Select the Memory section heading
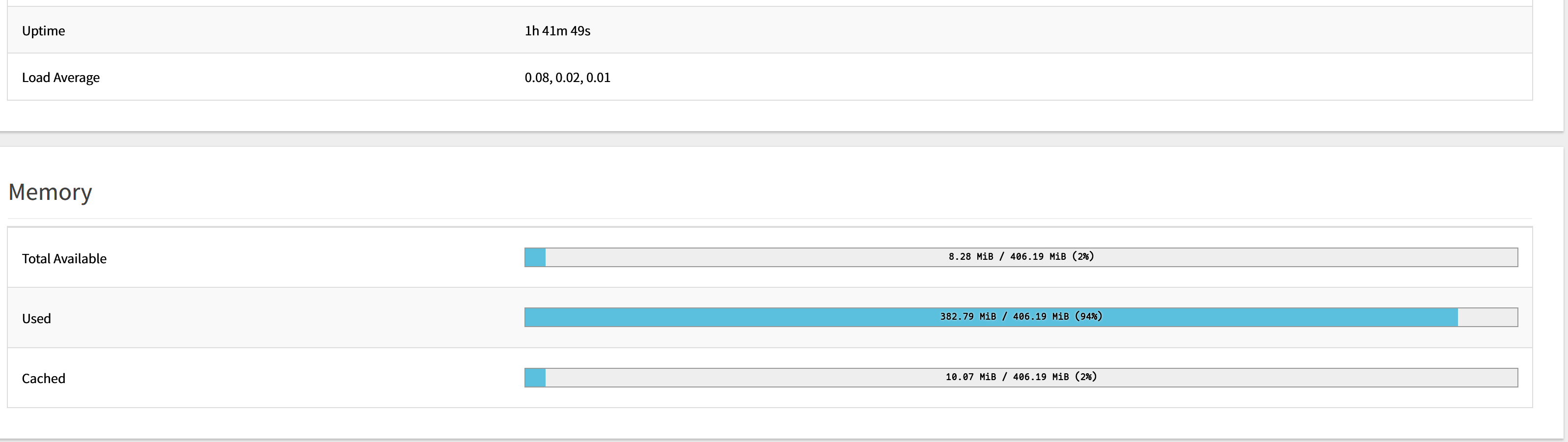The width and height of the screenshot is (1568, 442). (x=51, y=192)
